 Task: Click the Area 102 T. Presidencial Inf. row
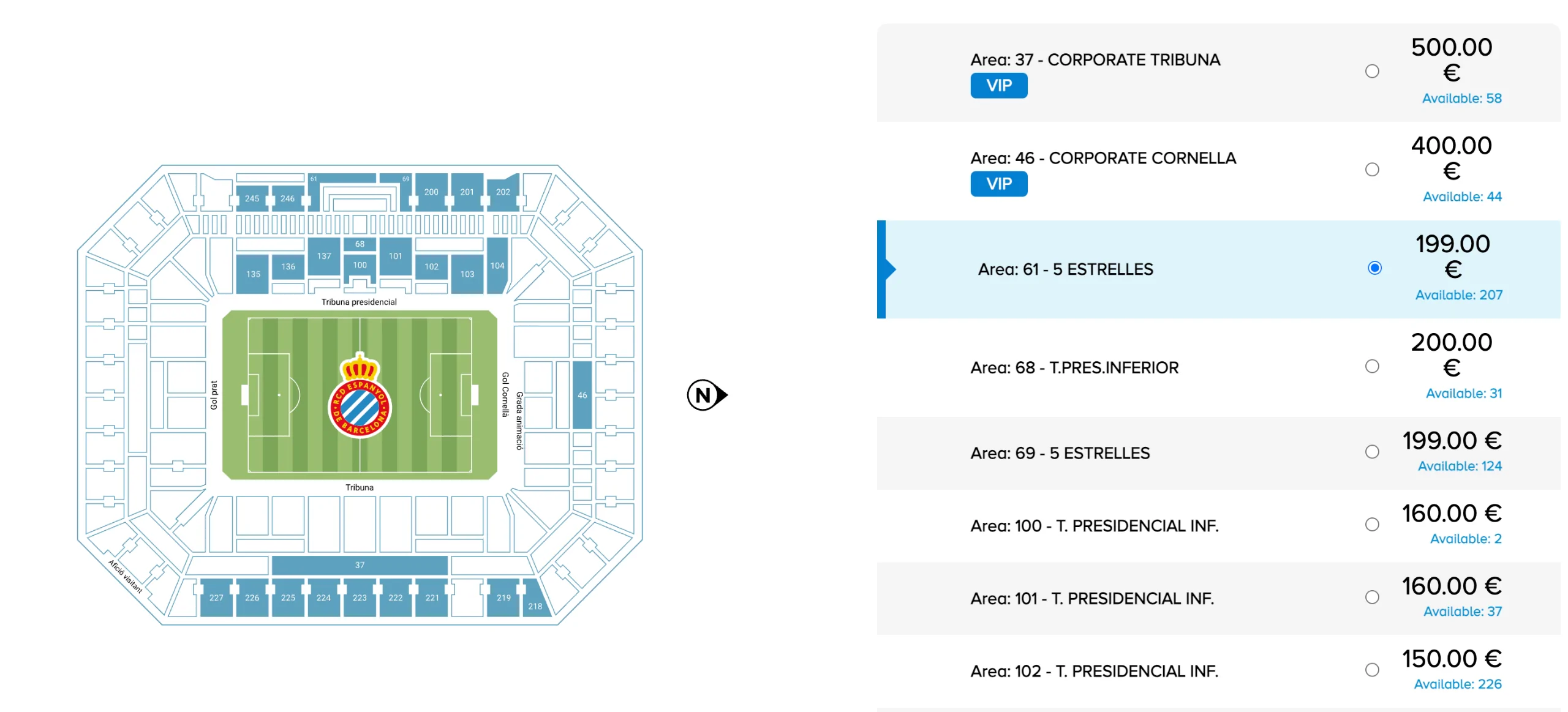point(1218,671)
